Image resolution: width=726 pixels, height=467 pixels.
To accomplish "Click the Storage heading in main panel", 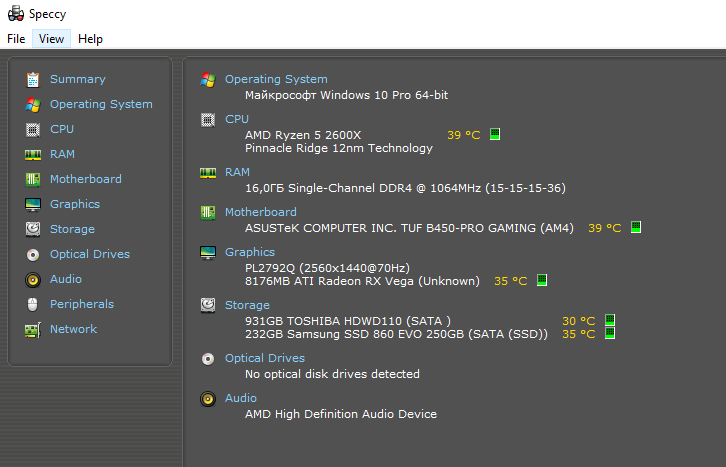I will coord(247,305).
